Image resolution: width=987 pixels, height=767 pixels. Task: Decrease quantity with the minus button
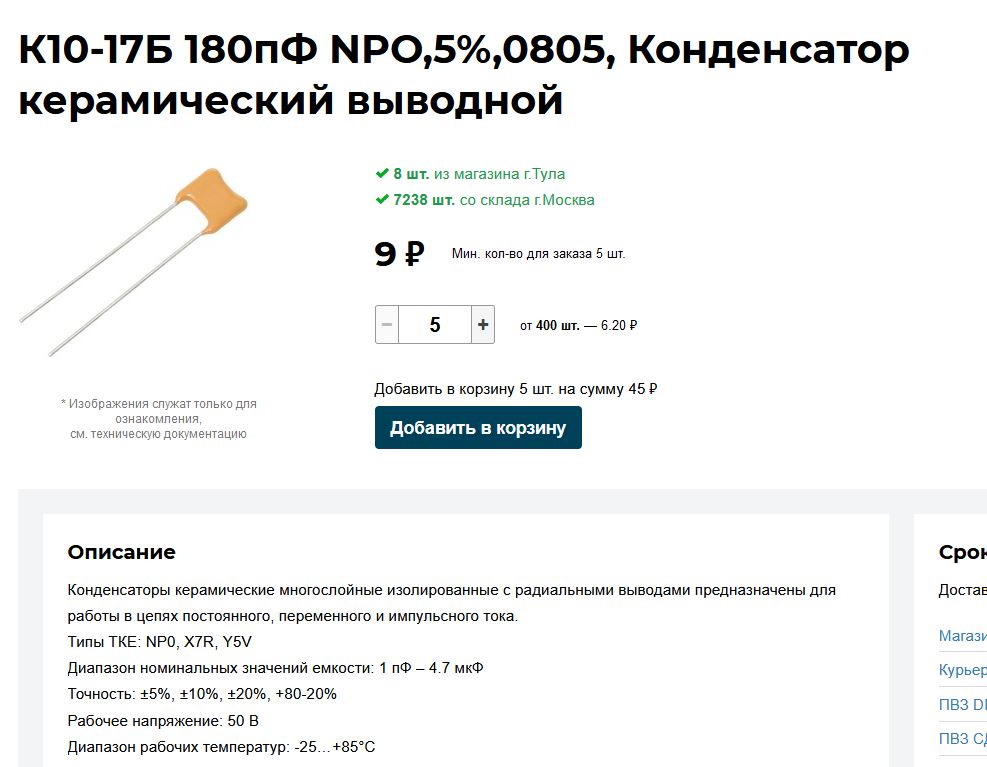(387, 325)
